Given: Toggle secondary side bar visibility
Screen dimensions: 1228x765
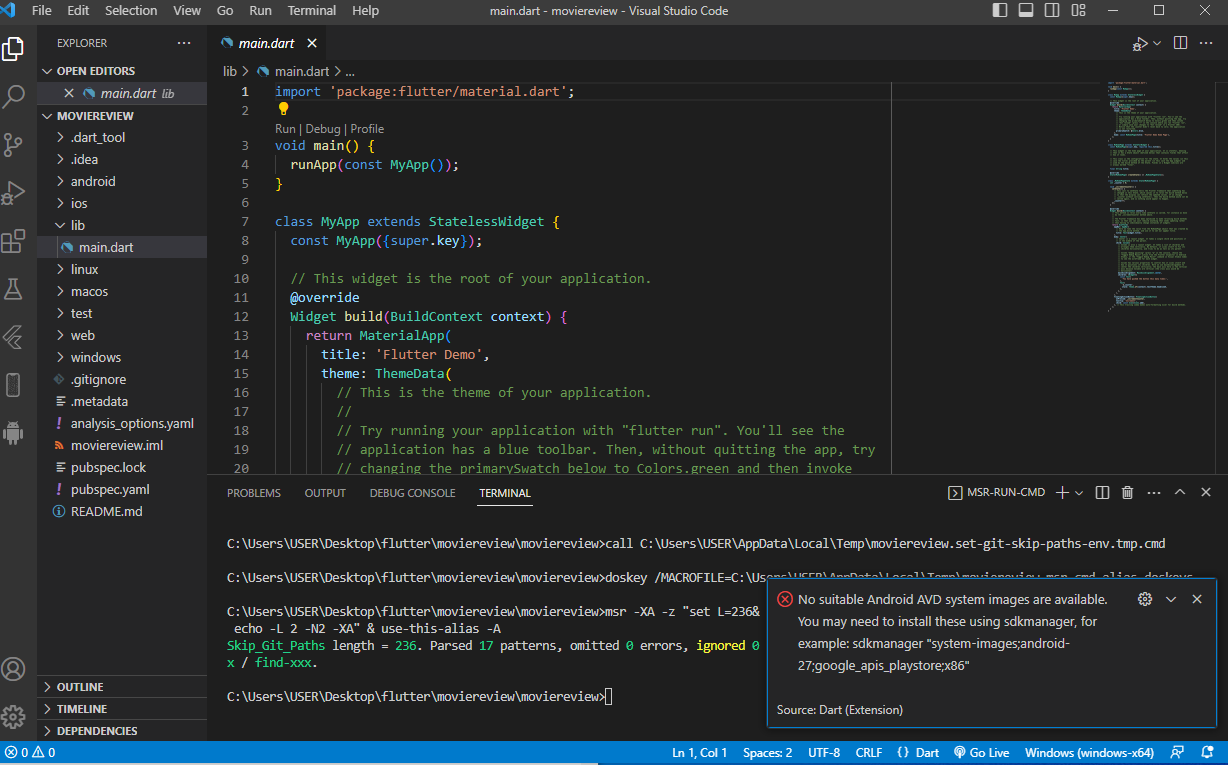Looking at the screenshot, I should (1050, 11).
